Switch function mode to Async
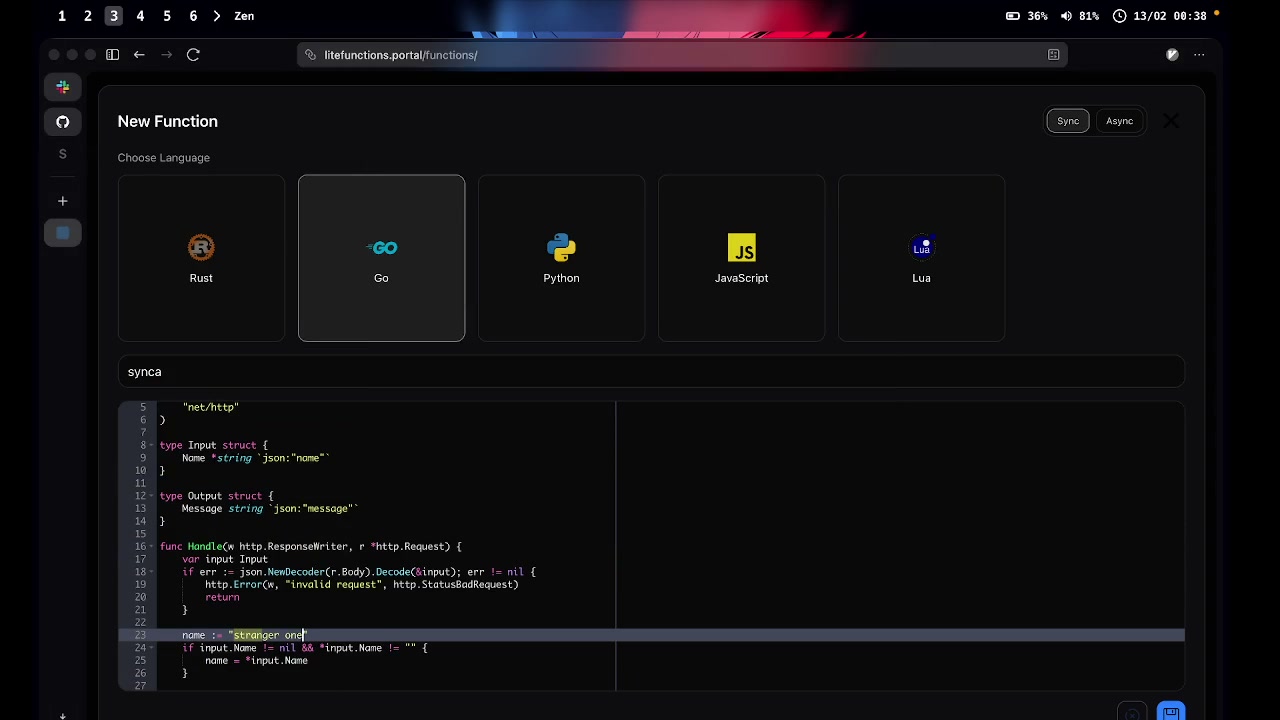The width and height of the screenshot is (1280, 720). 1119,121
